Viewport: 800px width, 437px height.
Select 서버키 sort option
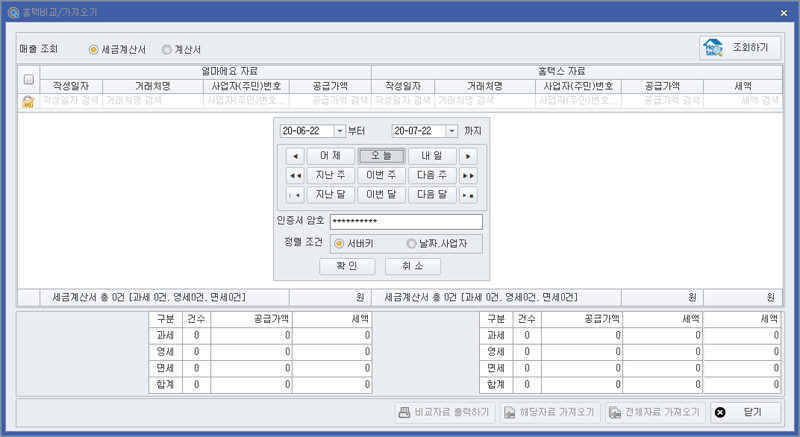pyautogui.click(x=339, y=244)
